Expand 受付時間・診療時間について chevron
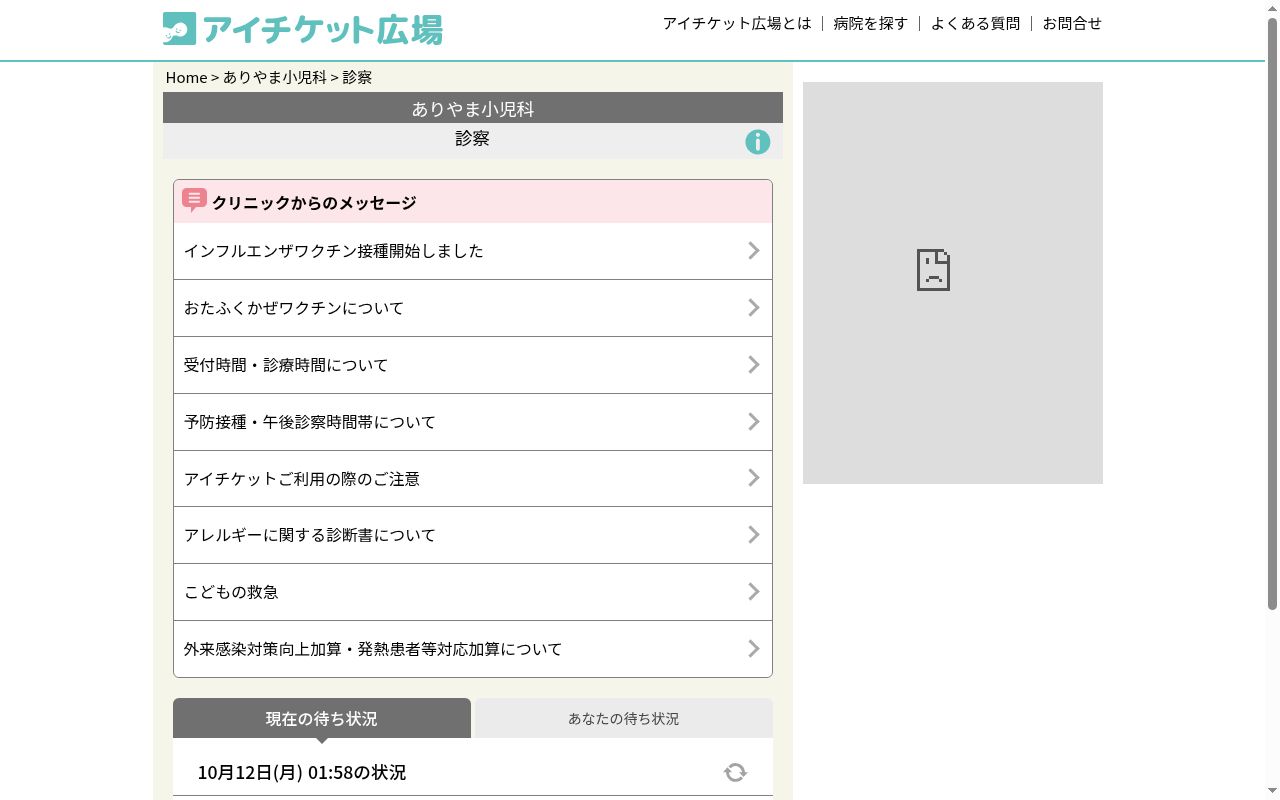 click(754, 365)
